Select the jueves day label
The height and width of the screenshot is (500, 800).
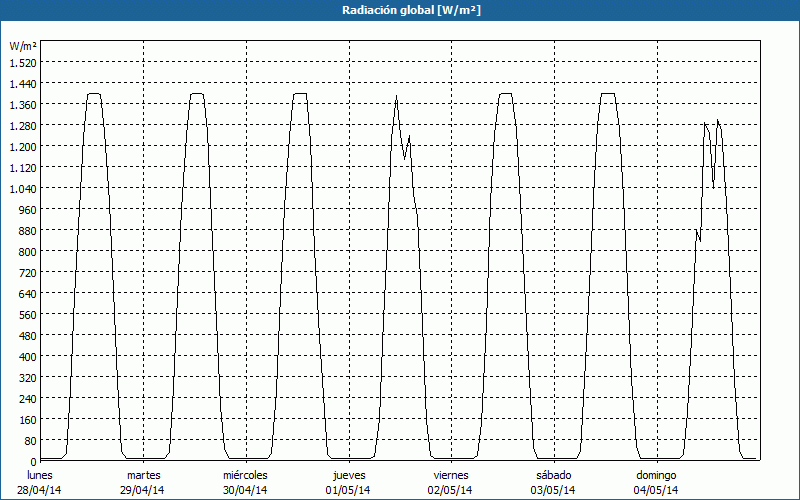coord(348,475)
